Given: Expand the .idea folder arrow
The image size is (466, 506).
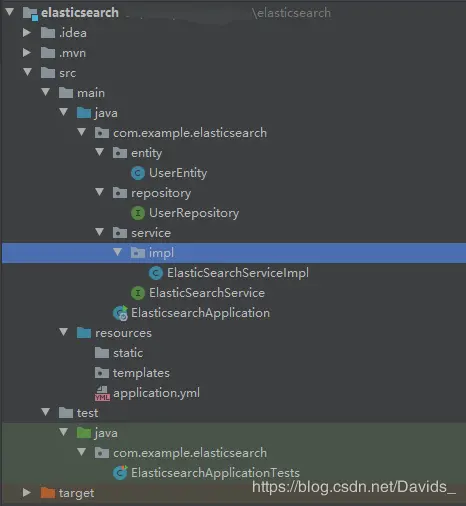Looking at the screenshot, I should coord(27,32).
